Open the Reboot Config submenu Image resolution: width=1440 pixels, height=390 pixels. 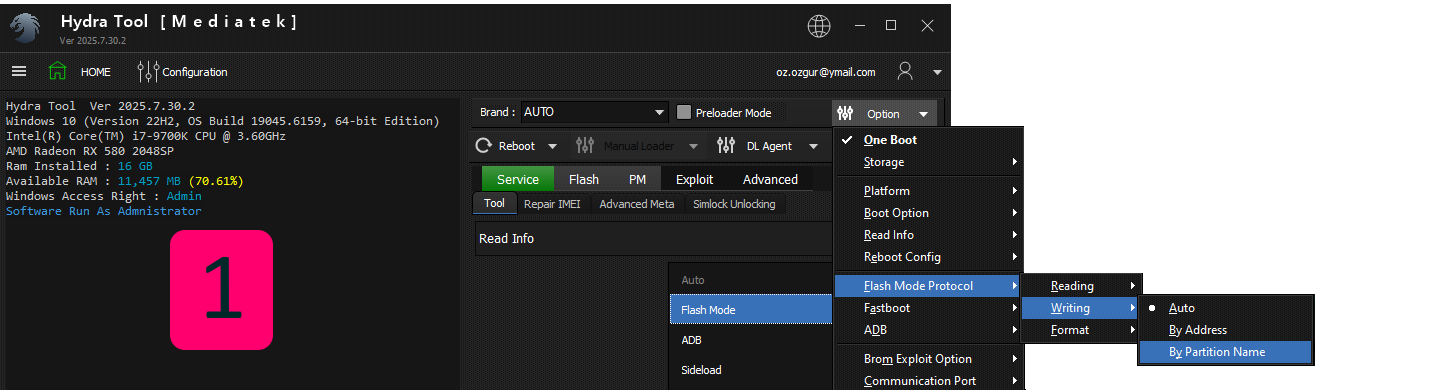click(929, 257)
